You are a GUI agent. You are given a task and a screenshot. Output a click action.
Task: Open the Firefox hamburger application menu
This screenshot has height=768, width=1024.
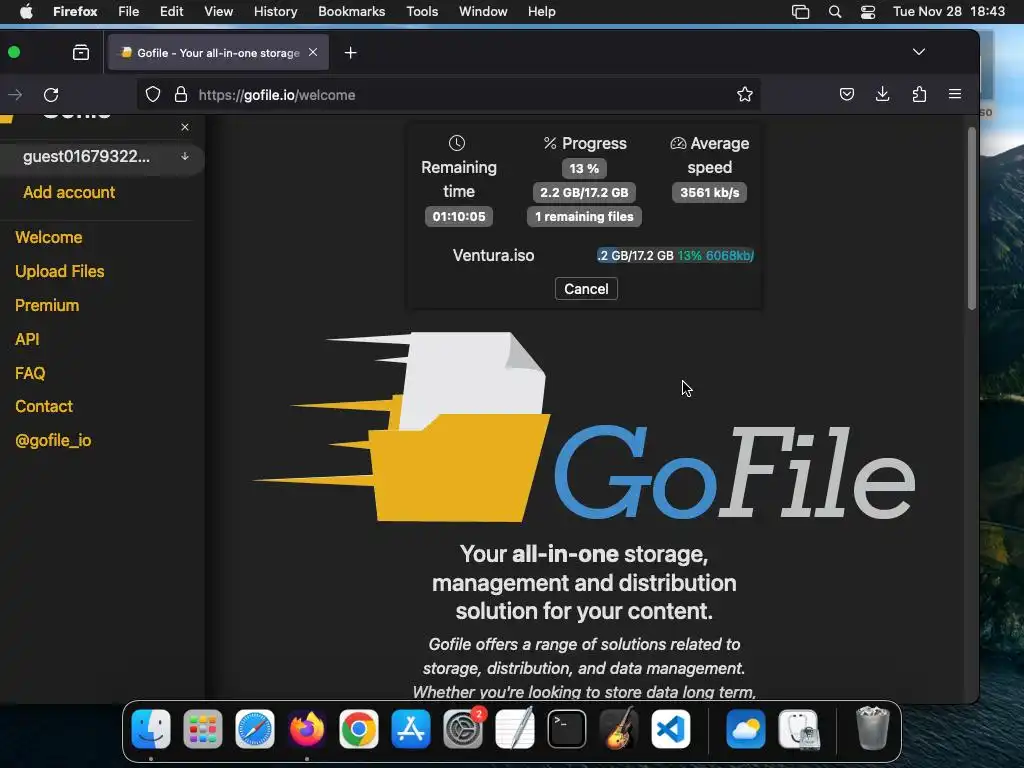pos(955,95)
